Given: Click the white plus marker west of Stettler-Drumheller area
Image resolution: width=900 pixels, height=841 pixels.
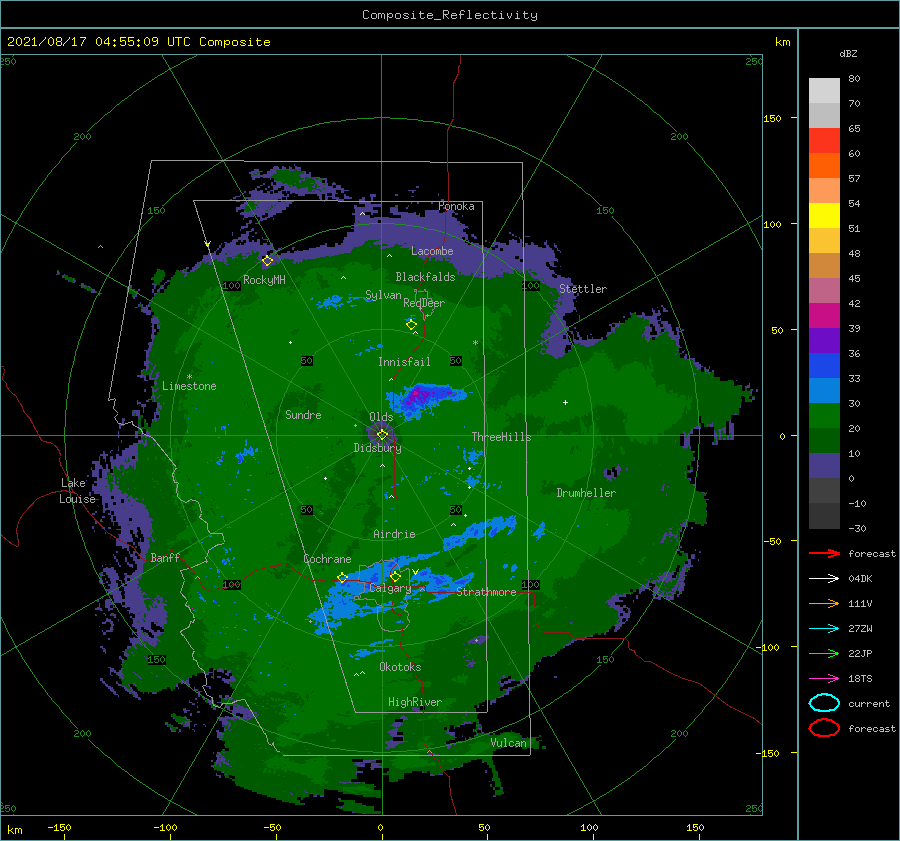Looking at the screenshot, I should (x=565, y=402).
